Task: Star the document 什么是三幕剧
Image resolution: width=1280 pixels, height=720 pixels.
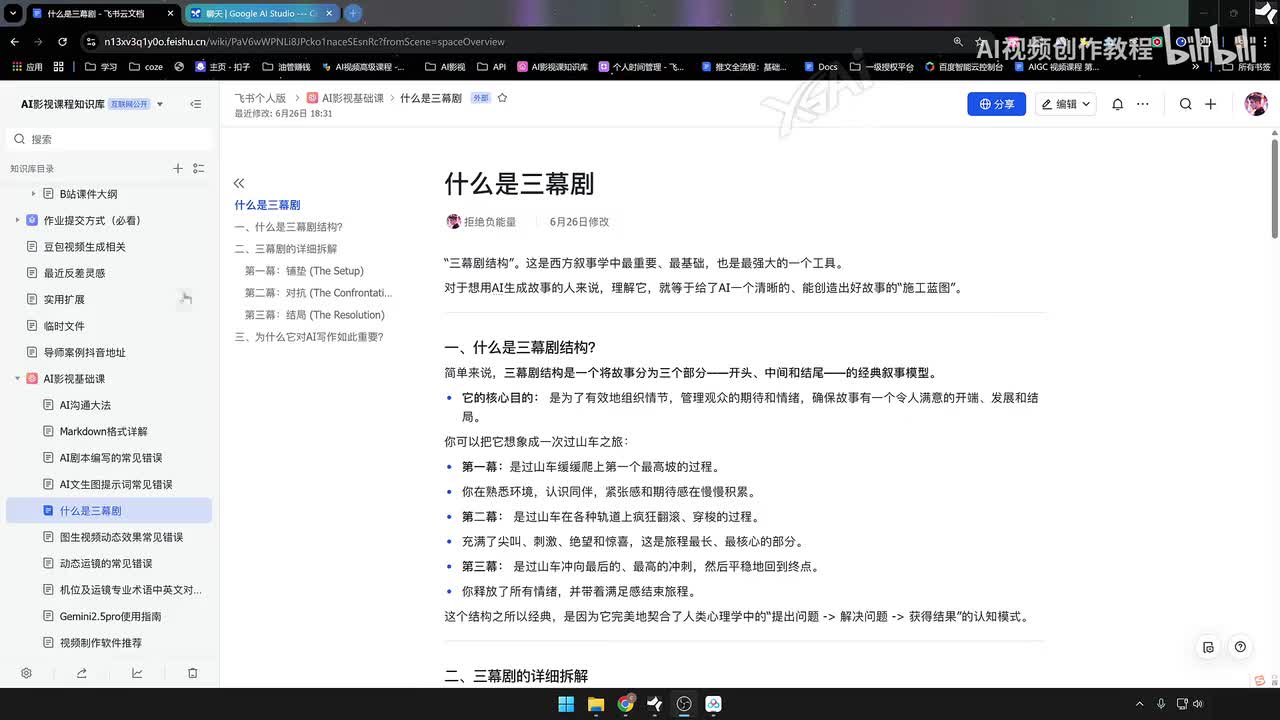Action: tap(503, 98)
